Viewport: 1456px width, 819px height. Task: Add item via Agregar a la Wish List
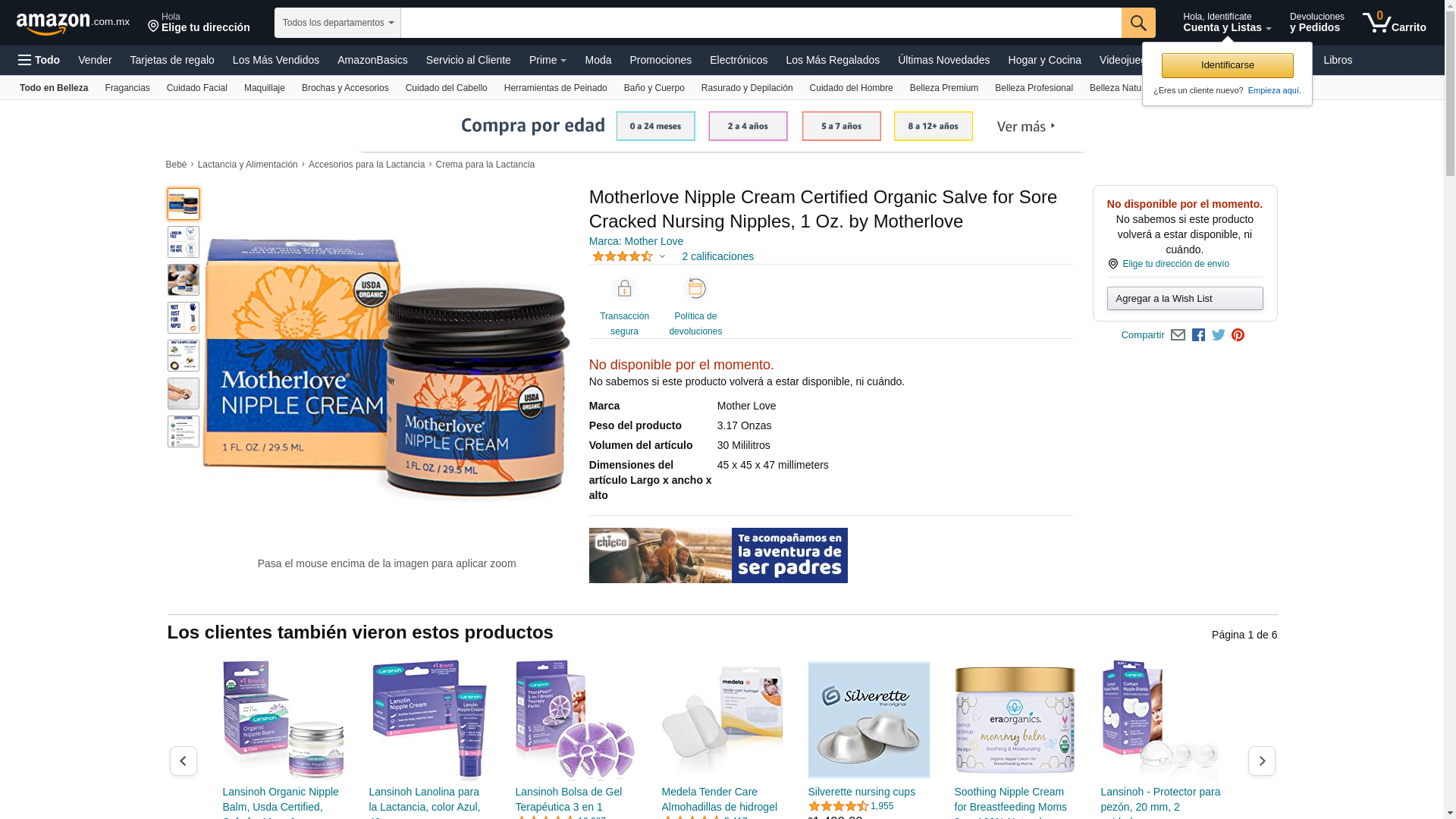(x=1185, y=299)
